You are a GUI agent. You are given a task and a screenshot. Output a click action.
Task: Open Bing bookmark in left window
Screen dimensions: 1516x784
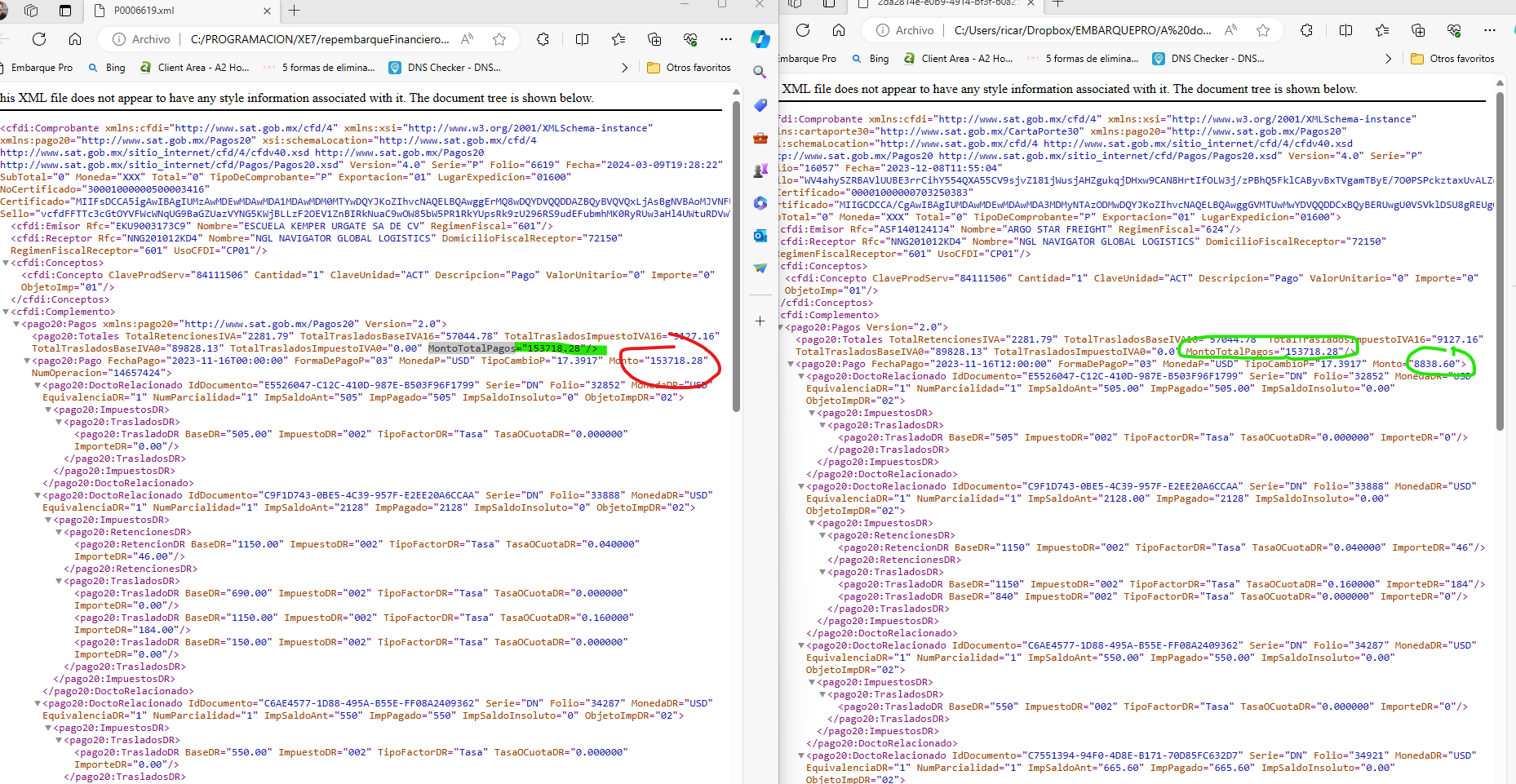[107, 68]
